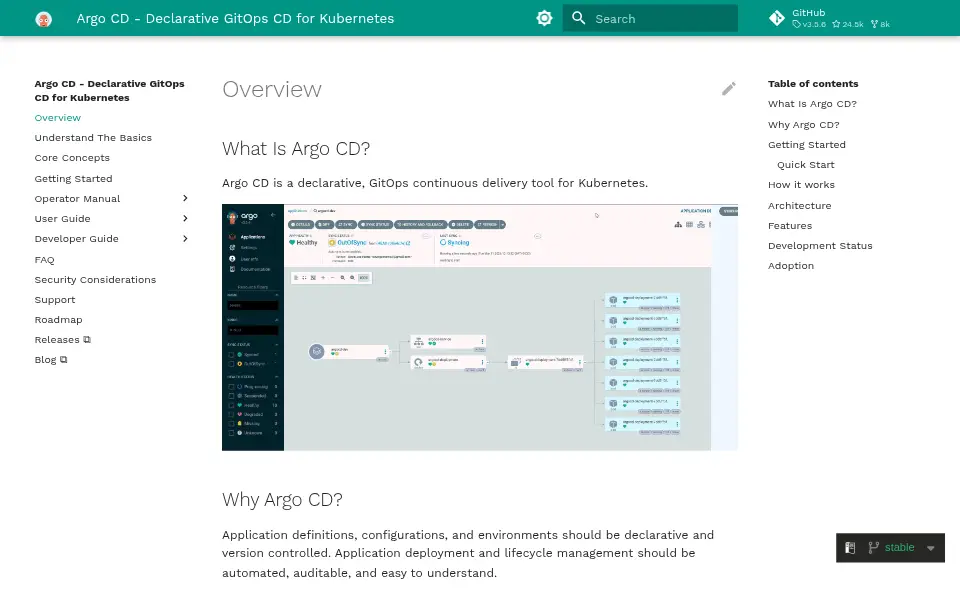Jump to Development Status section

(820, 246)
